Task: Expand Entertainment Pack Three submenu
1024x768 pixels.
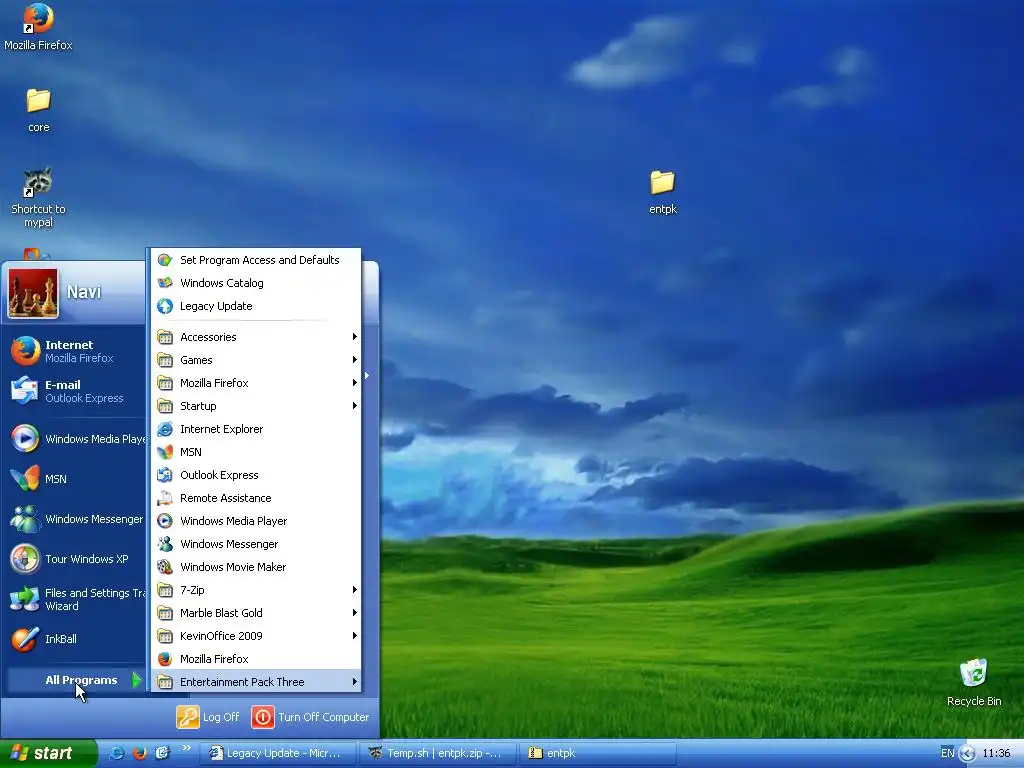Action: point(256,682)
